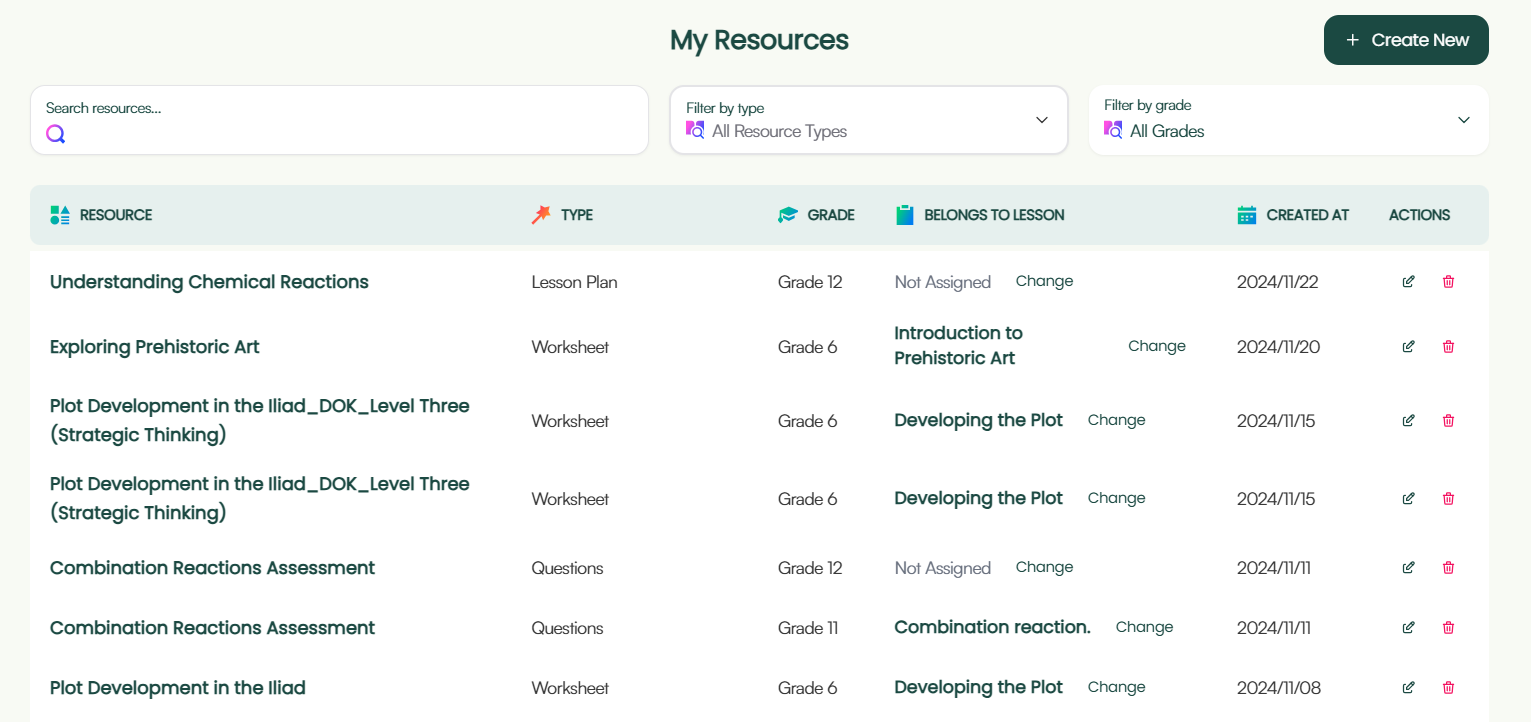Change lesson for 2024/11/08 Plot Development in the Iliad
Viewport: 1531px width, 722px height.
[x=1116, y=687]
